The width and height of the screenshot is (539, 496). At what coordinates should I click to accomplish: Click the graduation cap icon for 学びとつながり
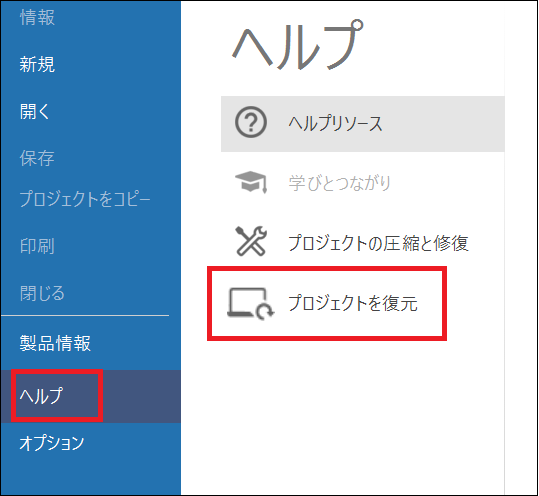[x=251, y=182]
